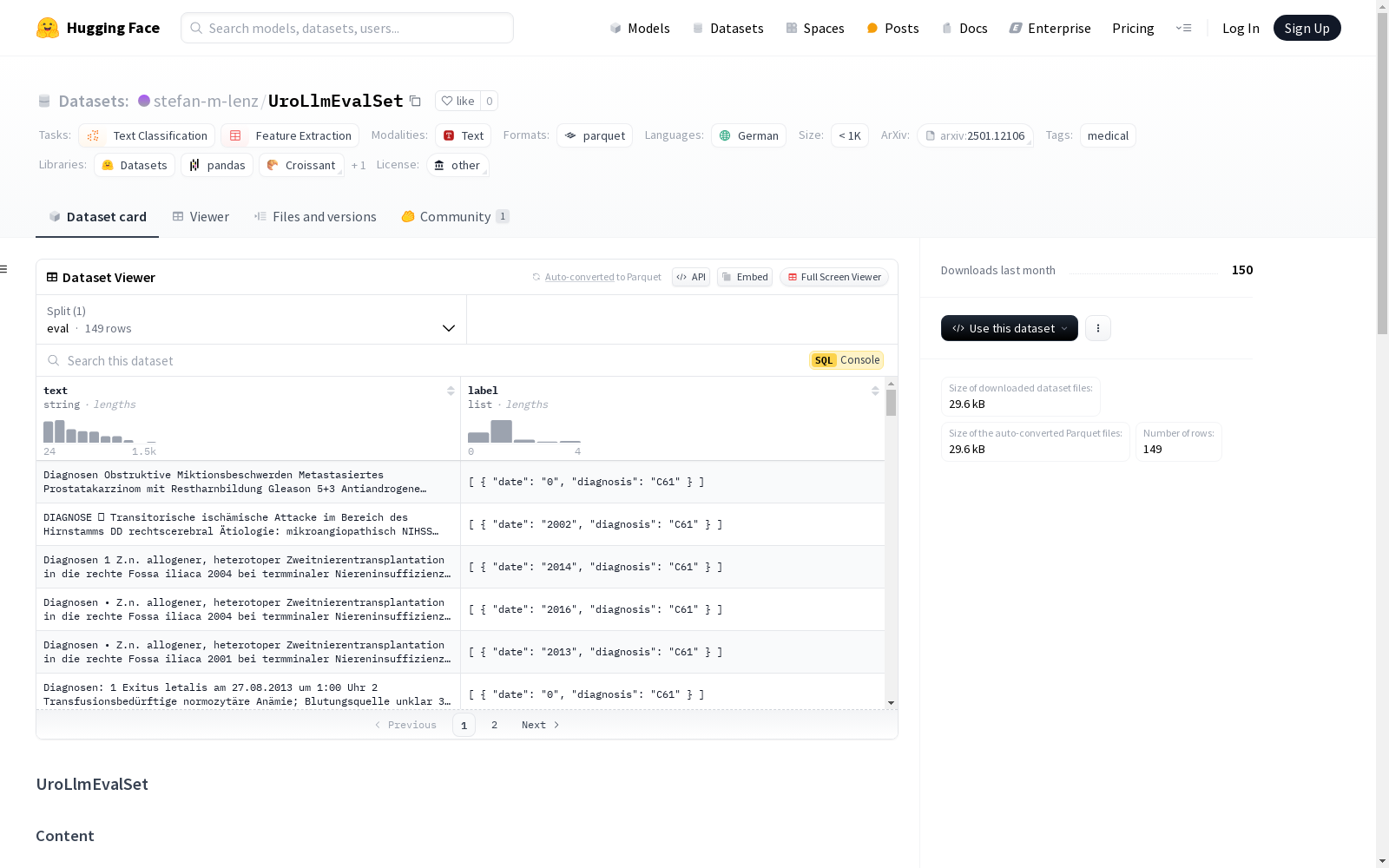
Task: Click the datasets stack icon by title
Action: tap(44, 102)
